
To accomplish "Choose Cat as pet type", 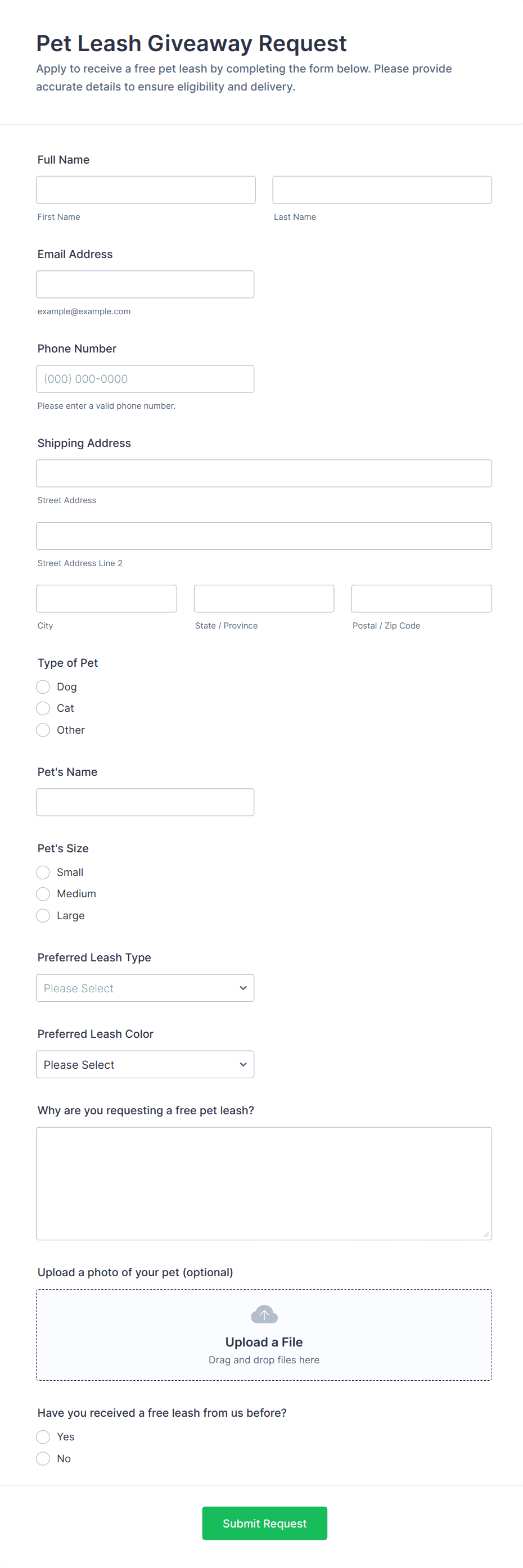I will point(43,708).
